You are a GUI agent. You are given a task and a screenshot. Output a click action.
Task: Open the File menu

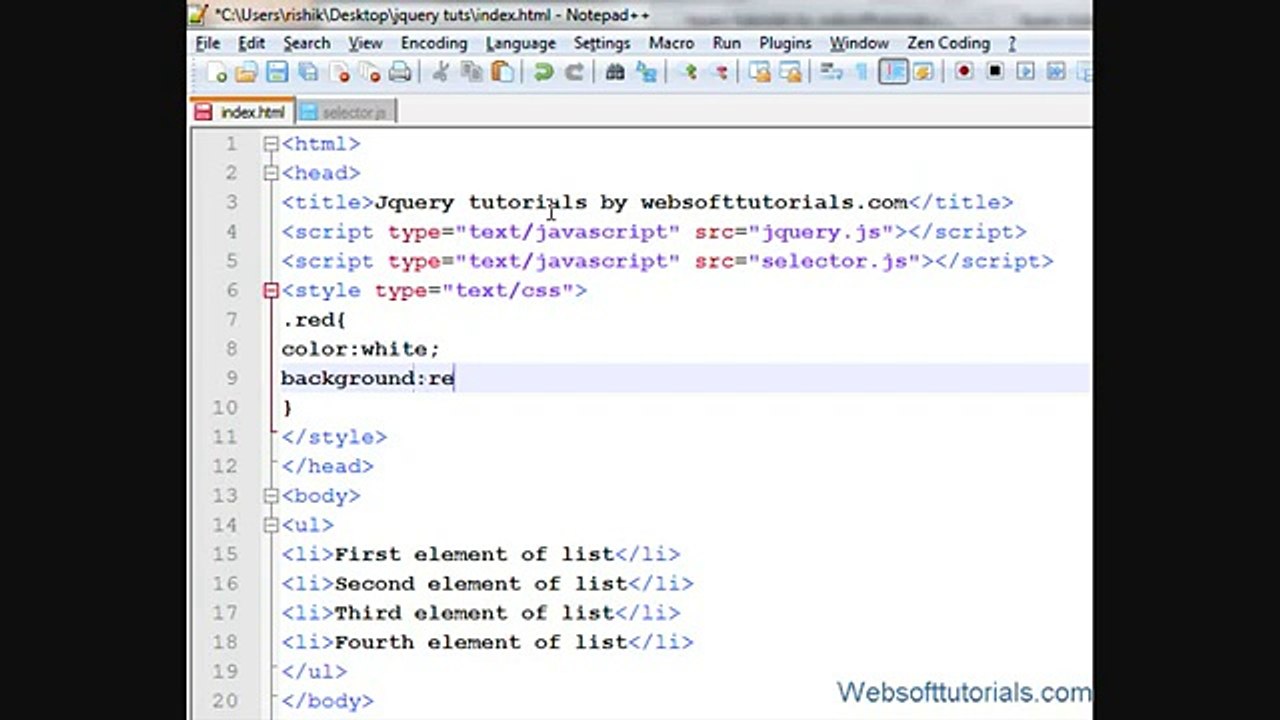[208, 43]
